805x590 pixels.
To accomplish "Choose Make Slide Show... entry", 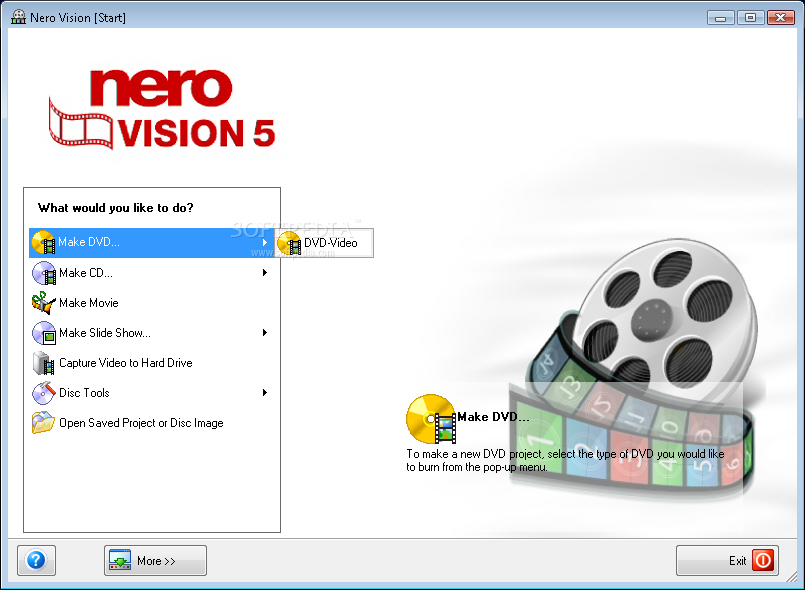I will pyautogui.click(x=152, y=333).
